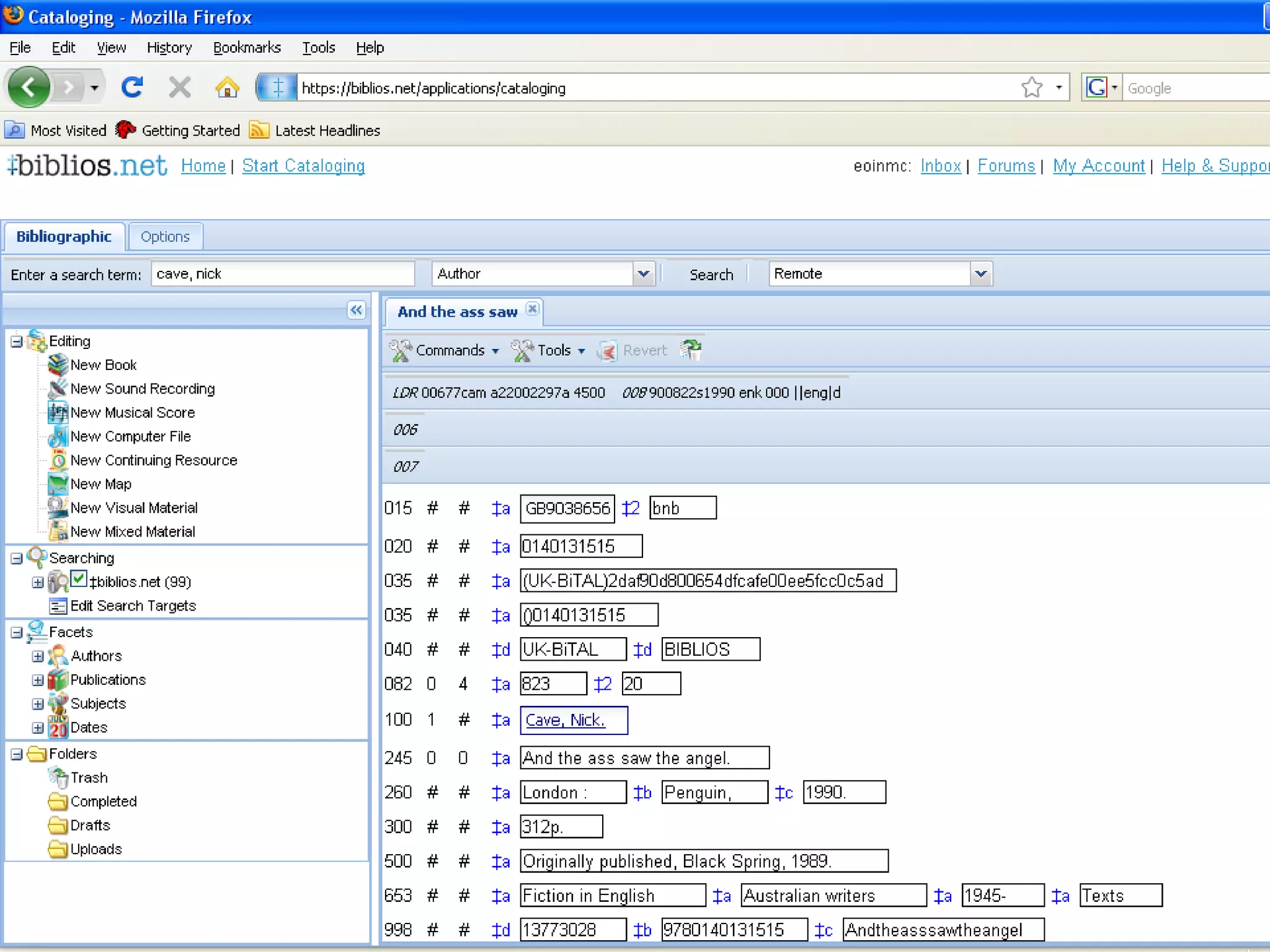Collapse the Editing tree section
1270x952 pixels.
pyautogui.click(x=17, y=342)
